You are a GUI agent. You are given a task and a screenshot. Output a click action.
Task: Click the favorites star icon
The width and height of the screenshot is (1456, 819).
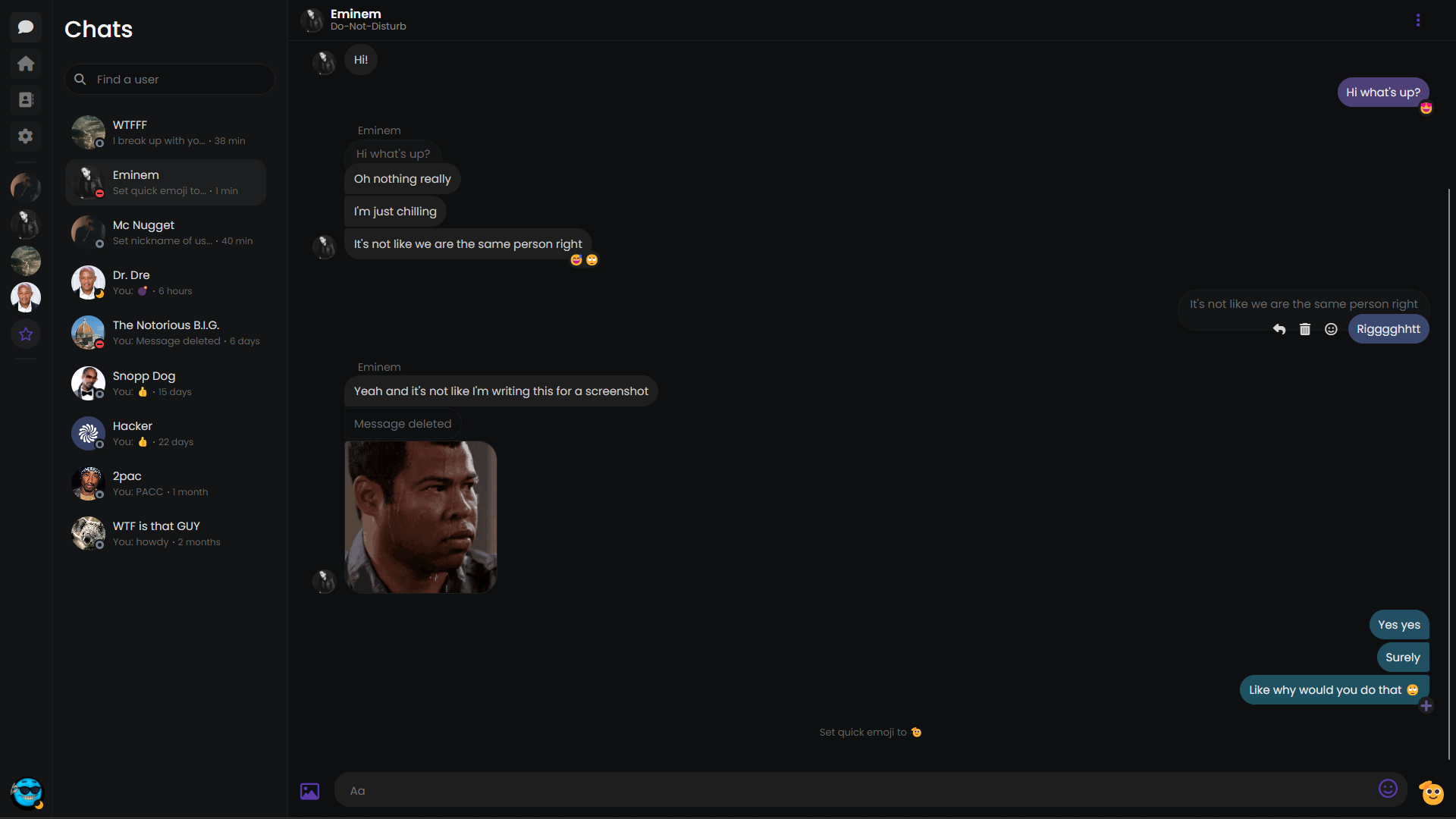26,334
